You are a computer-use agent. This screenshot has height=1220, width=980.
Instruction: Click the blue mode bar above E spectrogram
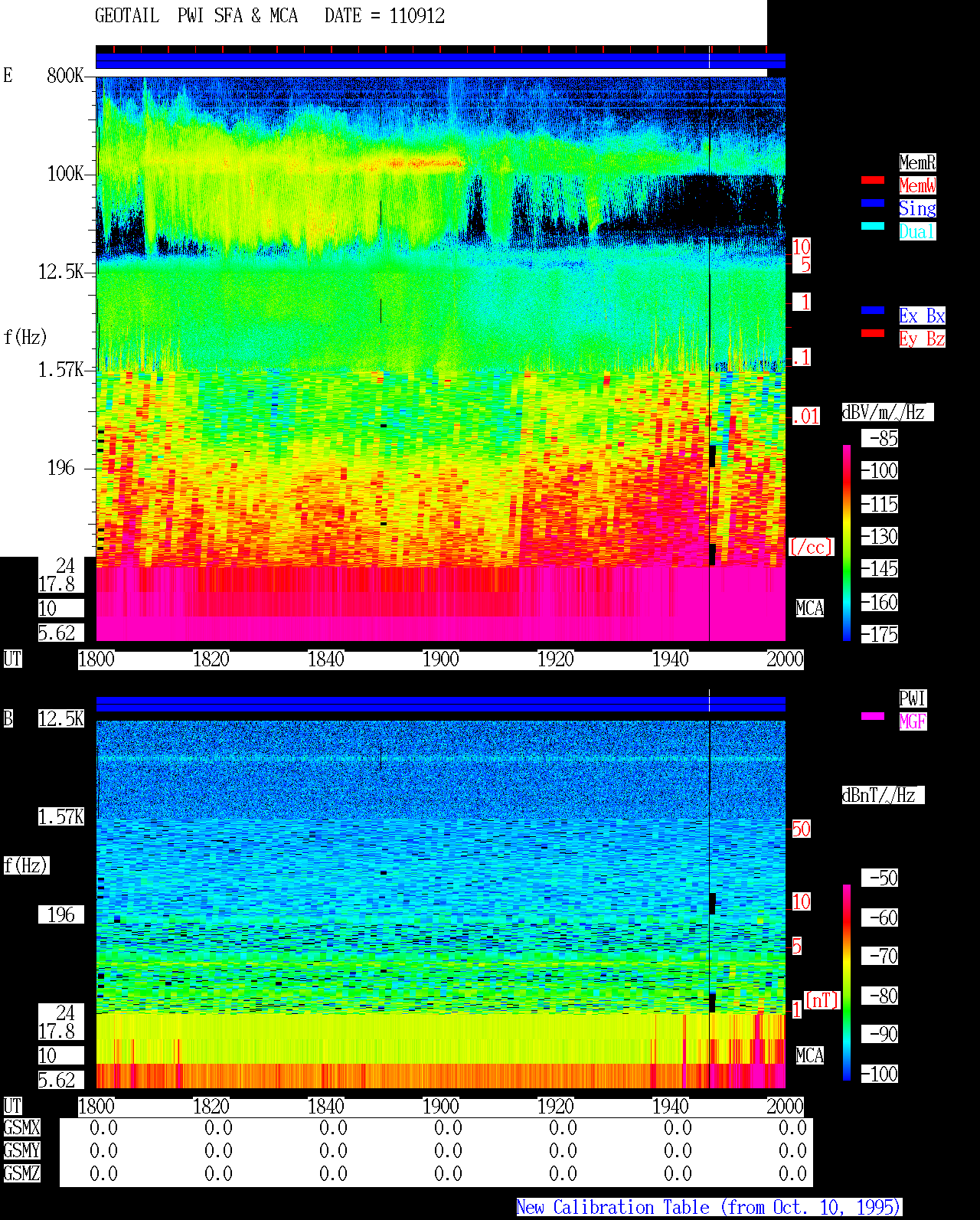pyautogui.click(x=440, y=61)
